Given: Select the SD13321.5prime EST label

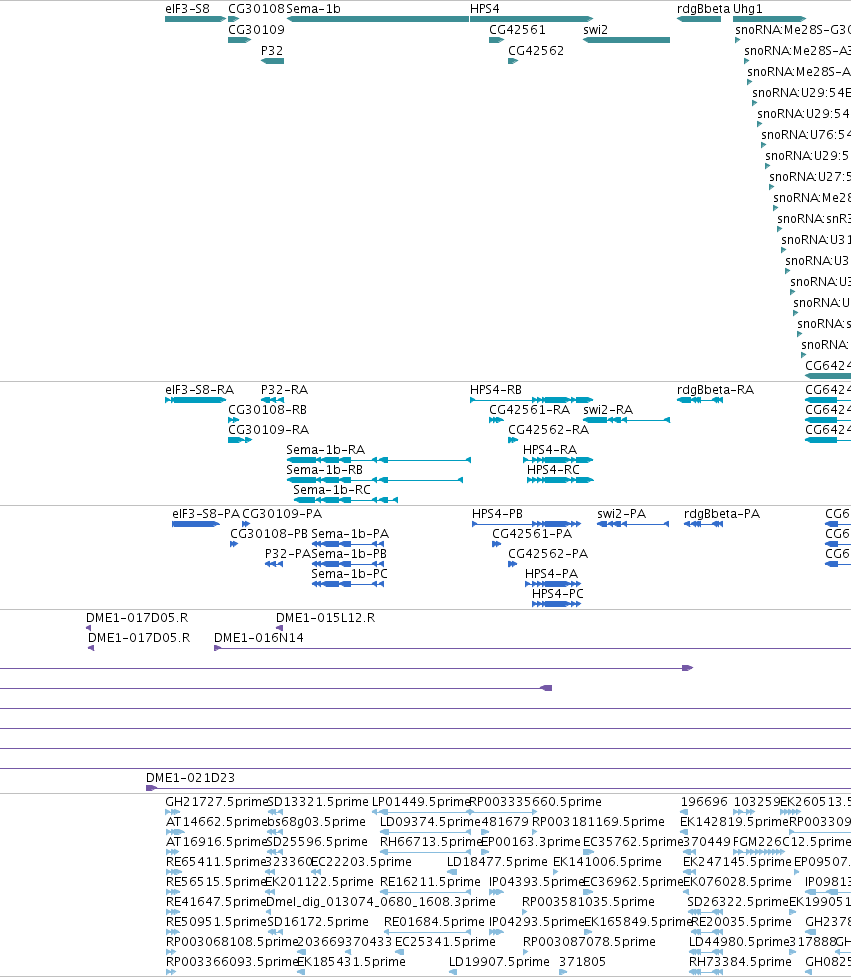Looking at the screenshot, I should click(x=318, y=801).
